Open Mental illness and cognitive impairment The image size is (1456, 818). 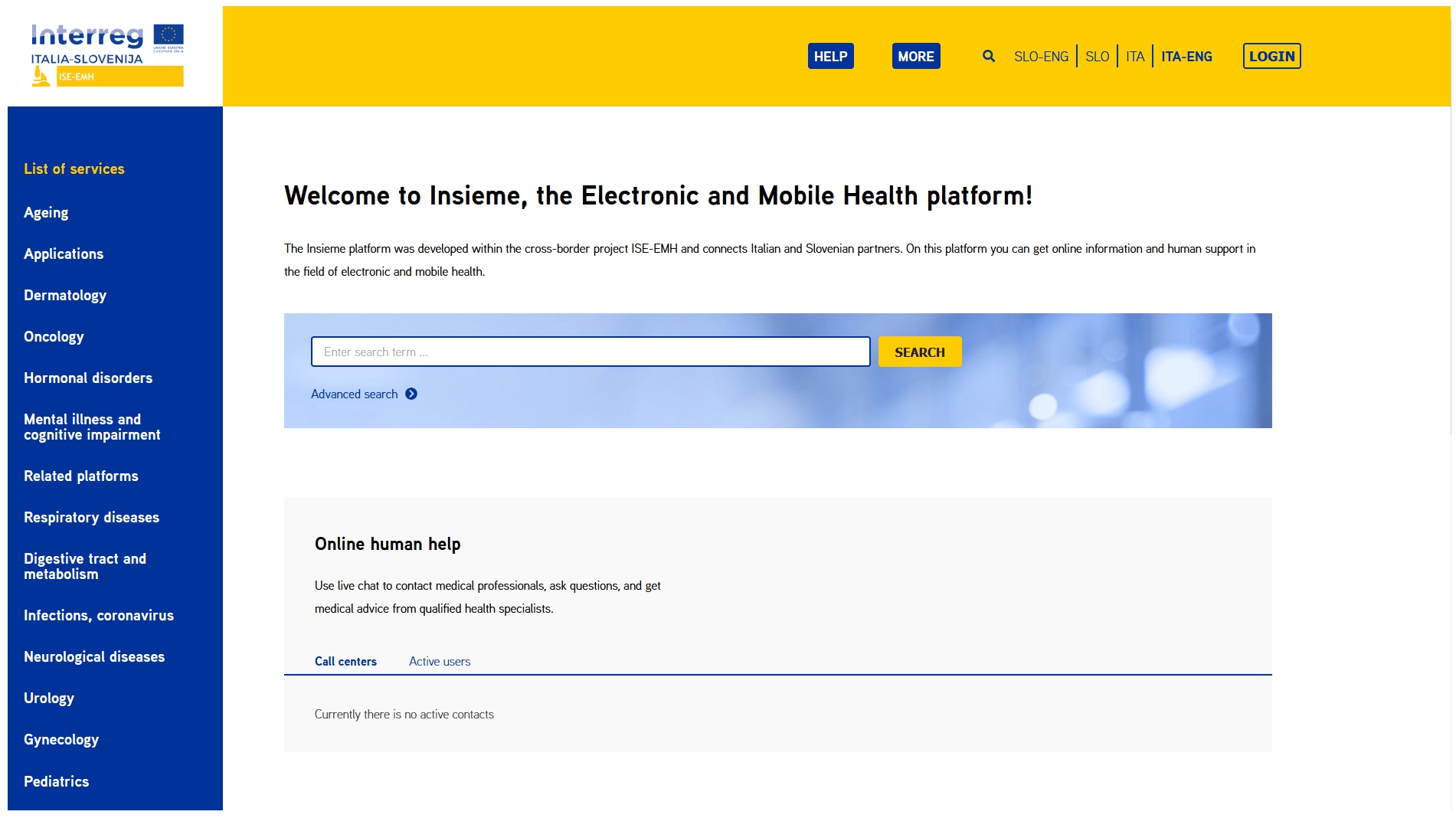pos(92,427)
